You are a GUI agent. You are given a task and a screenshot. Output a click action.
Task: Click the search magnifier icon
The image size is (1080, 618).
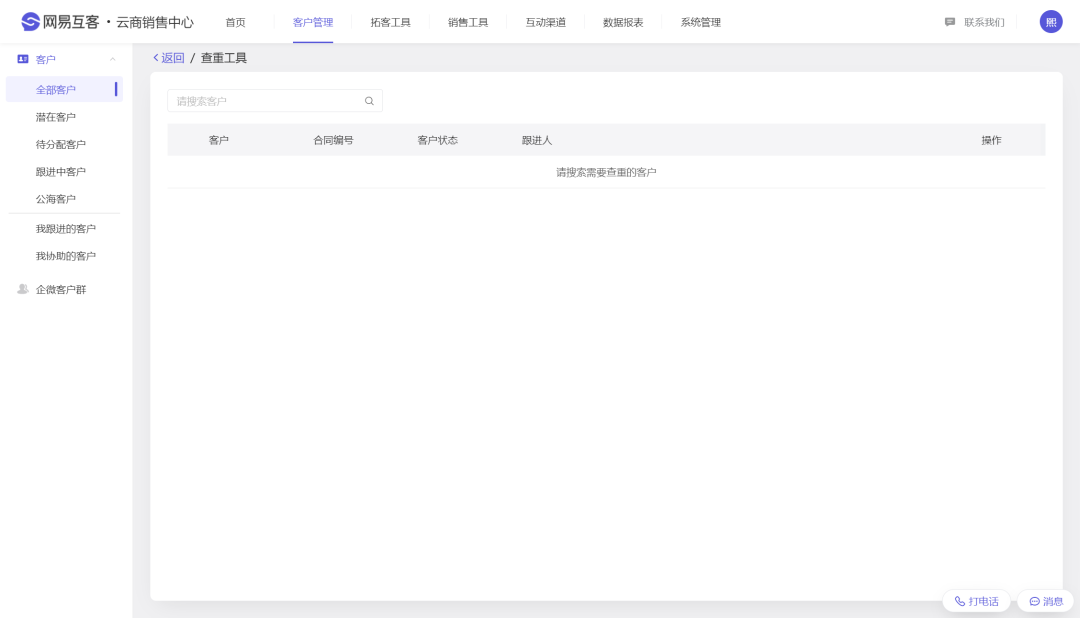click(369, 101)
